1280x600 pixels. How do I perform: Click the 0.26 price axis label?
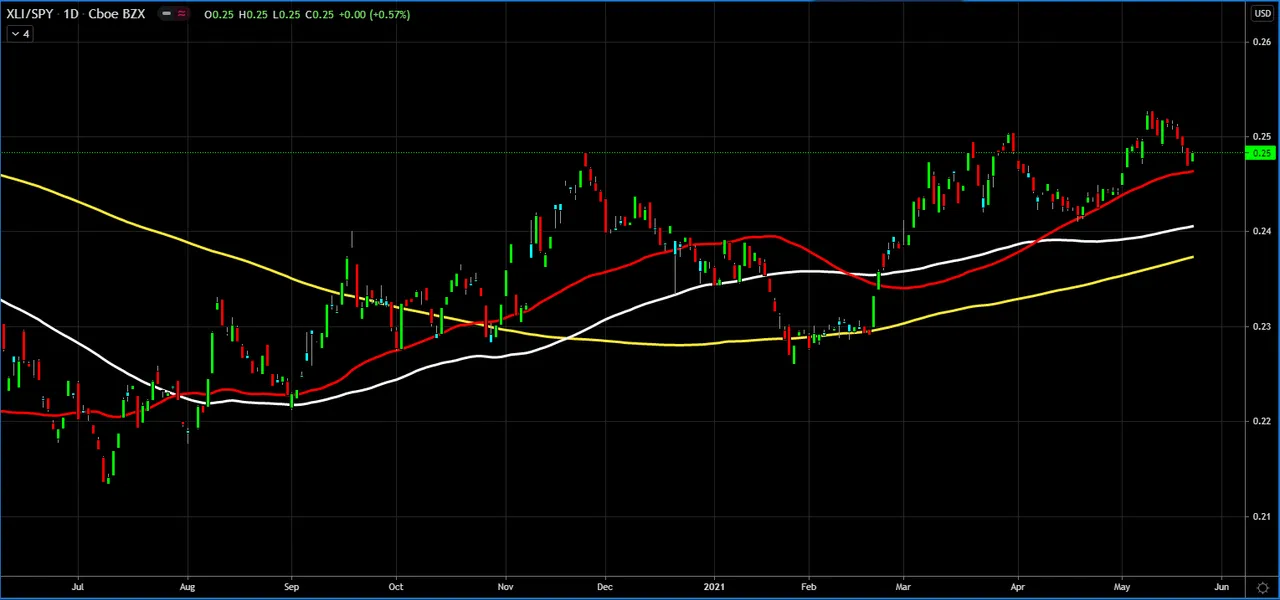[x=1261, y=42]
